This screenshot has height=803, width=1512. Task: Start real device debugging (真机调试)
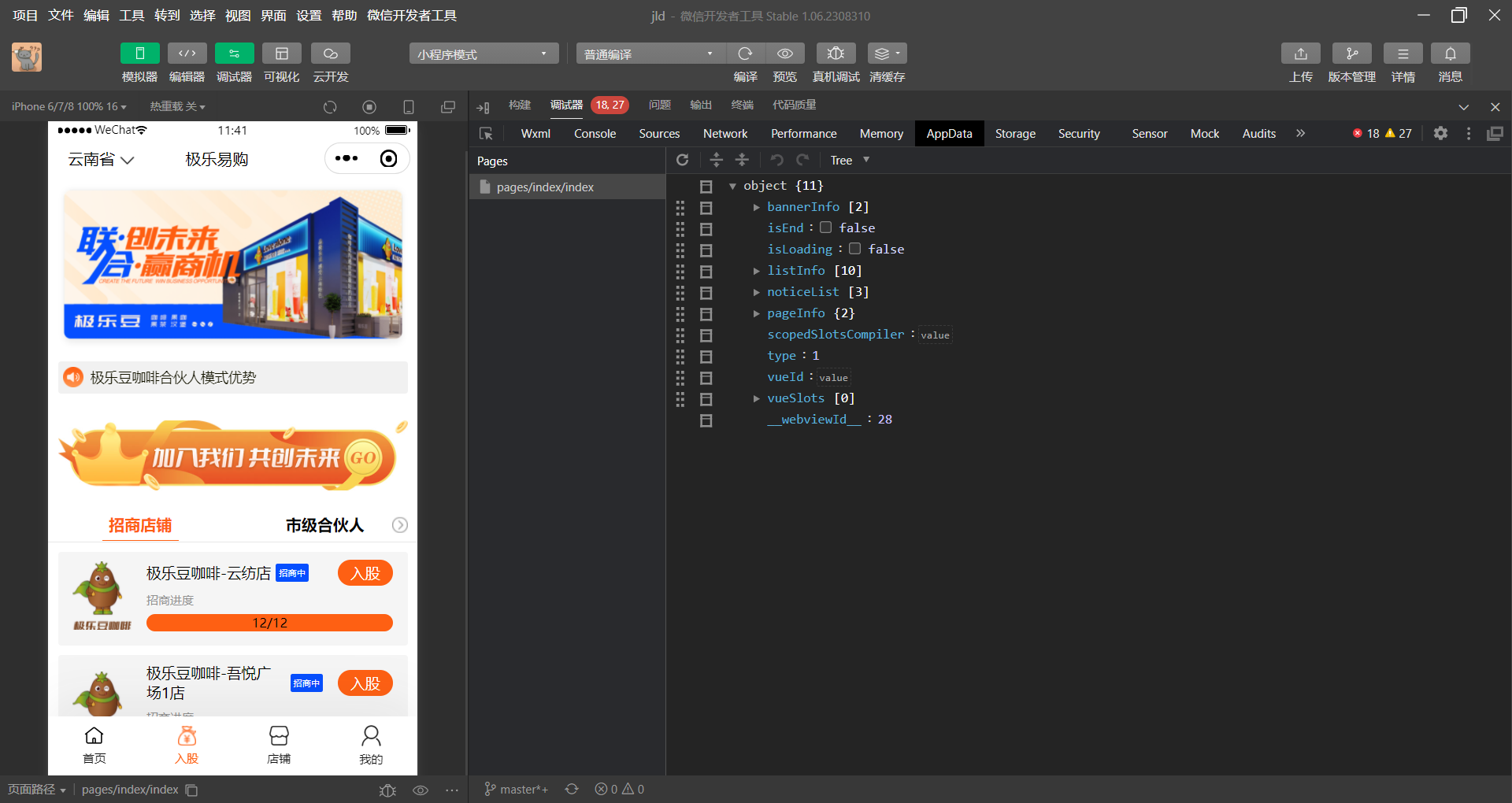(836, 54)
